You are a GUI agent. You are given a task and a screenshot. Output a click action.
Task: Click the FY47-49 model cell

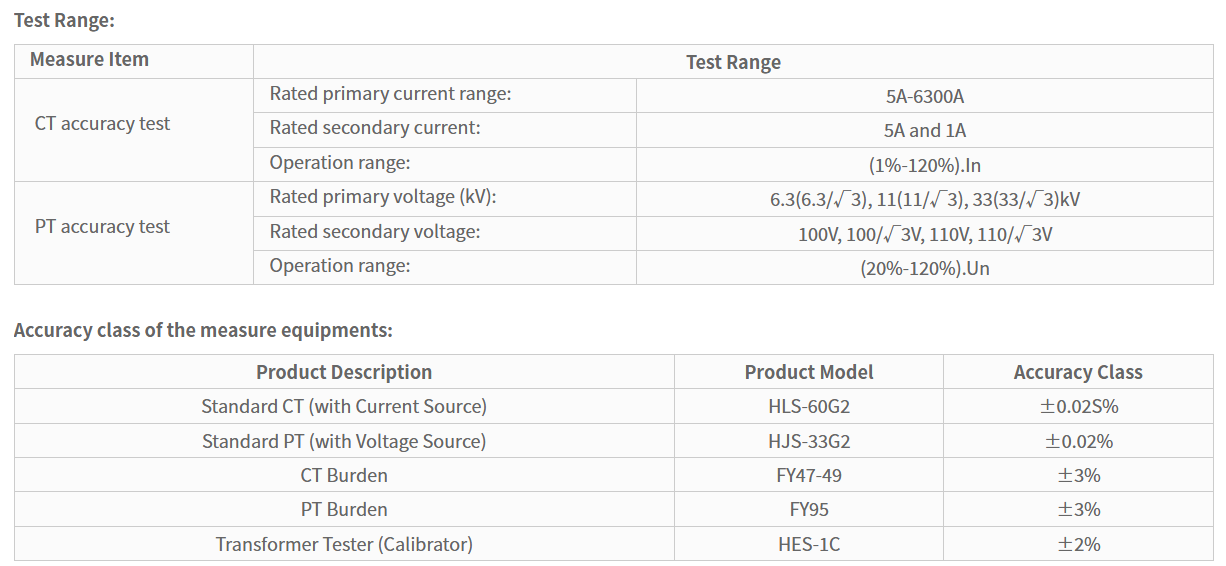point(809,475)
